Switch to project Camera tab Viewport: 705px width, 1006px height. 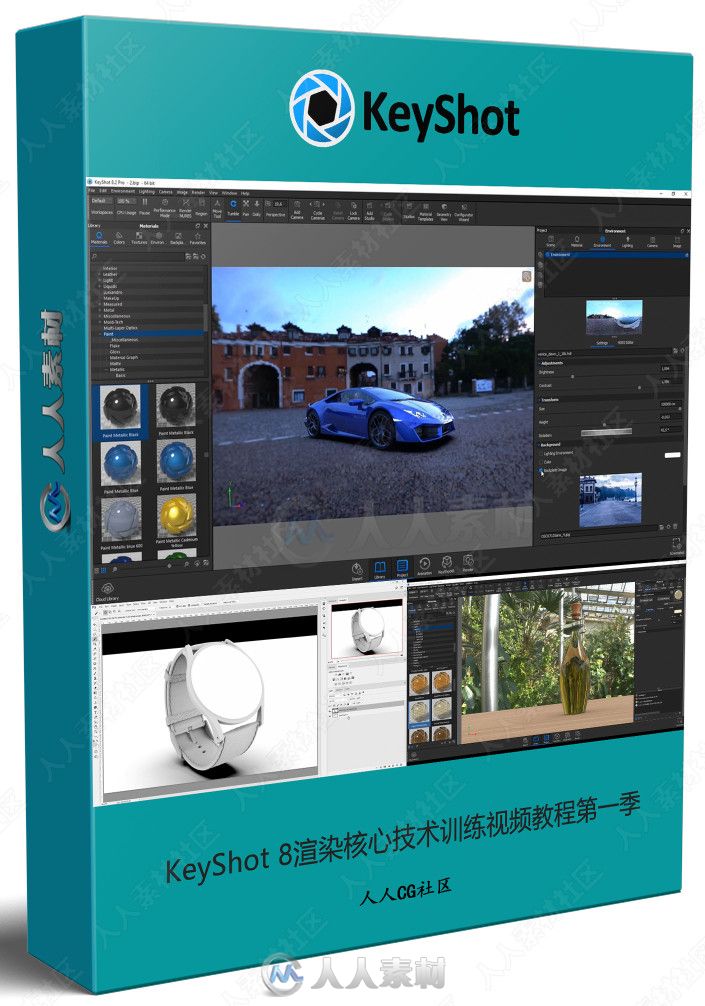point(652,242)
